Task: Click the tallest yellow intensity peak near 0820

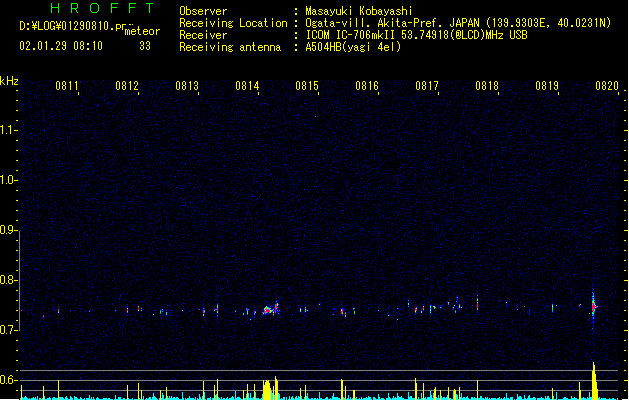Action: [594, 380]
